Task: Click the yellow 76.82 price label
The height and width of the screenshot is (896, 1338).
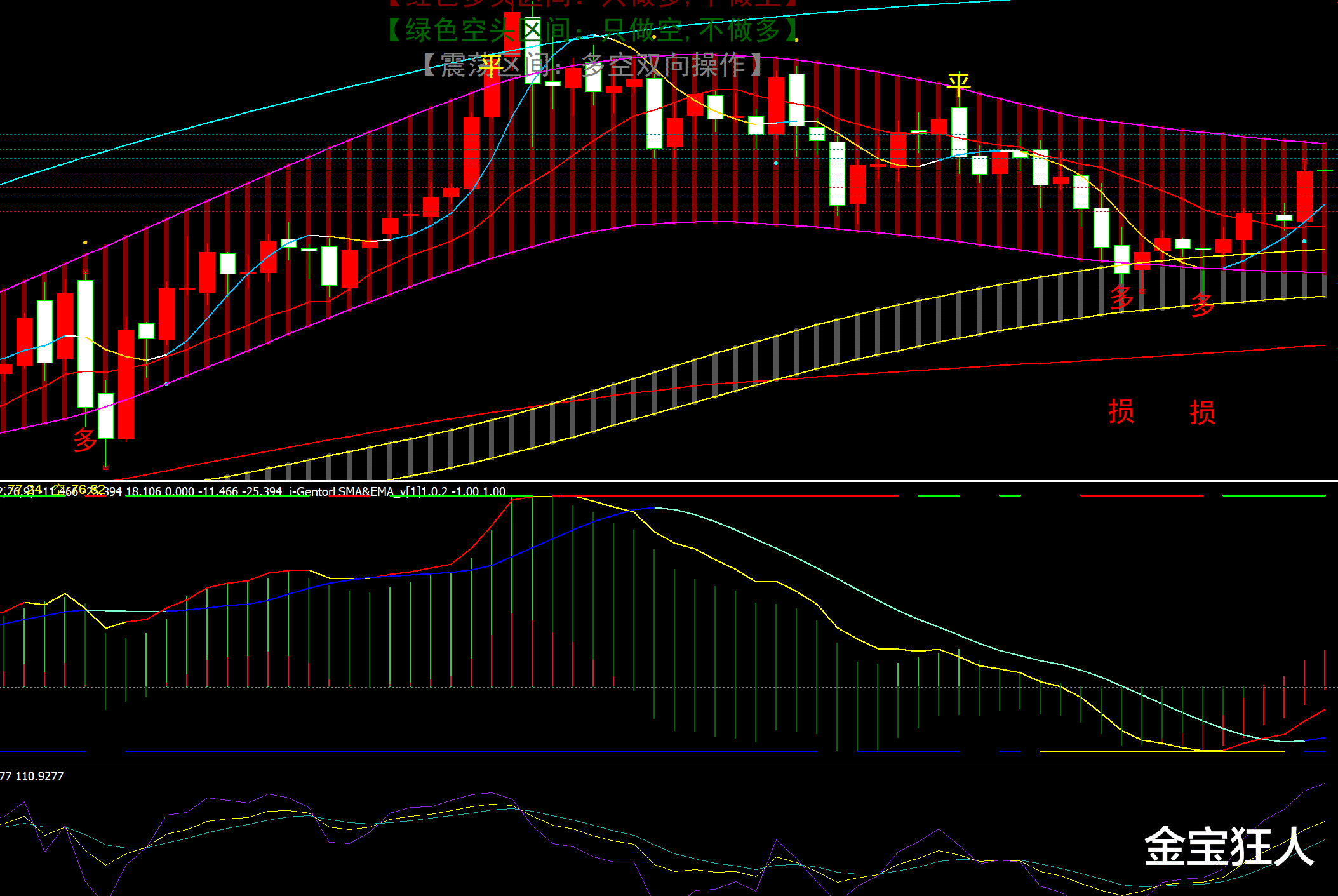Action: coord(88,489)
